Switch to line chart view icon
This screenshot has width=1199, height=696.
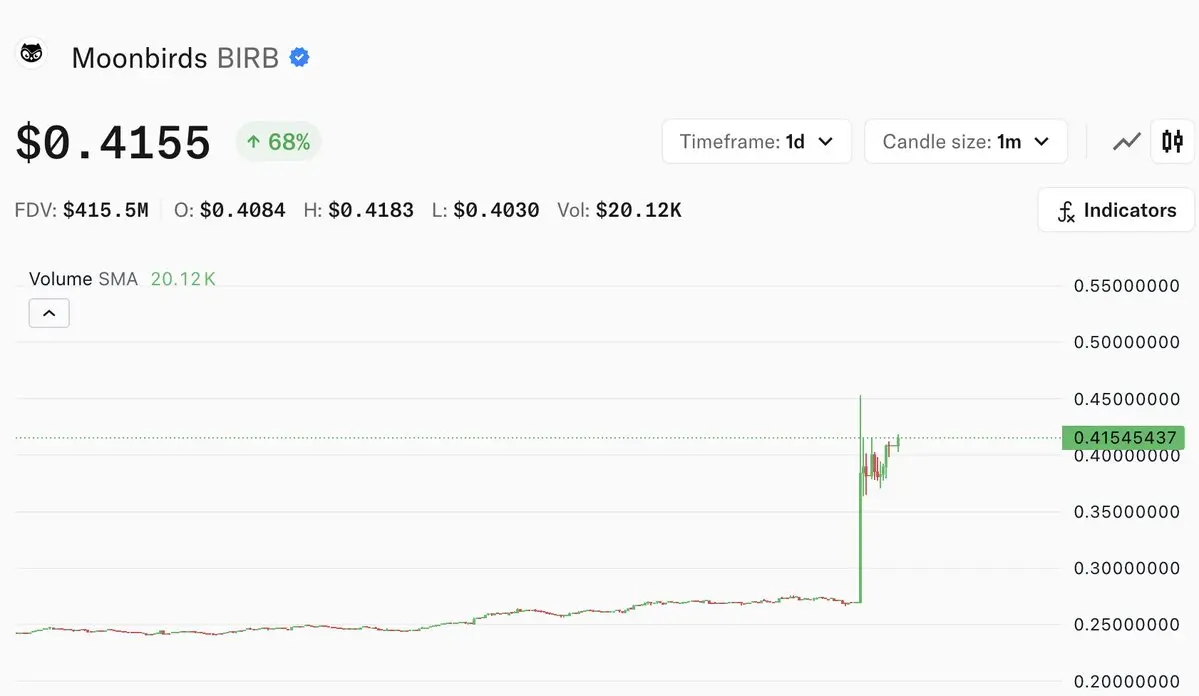1126,141
